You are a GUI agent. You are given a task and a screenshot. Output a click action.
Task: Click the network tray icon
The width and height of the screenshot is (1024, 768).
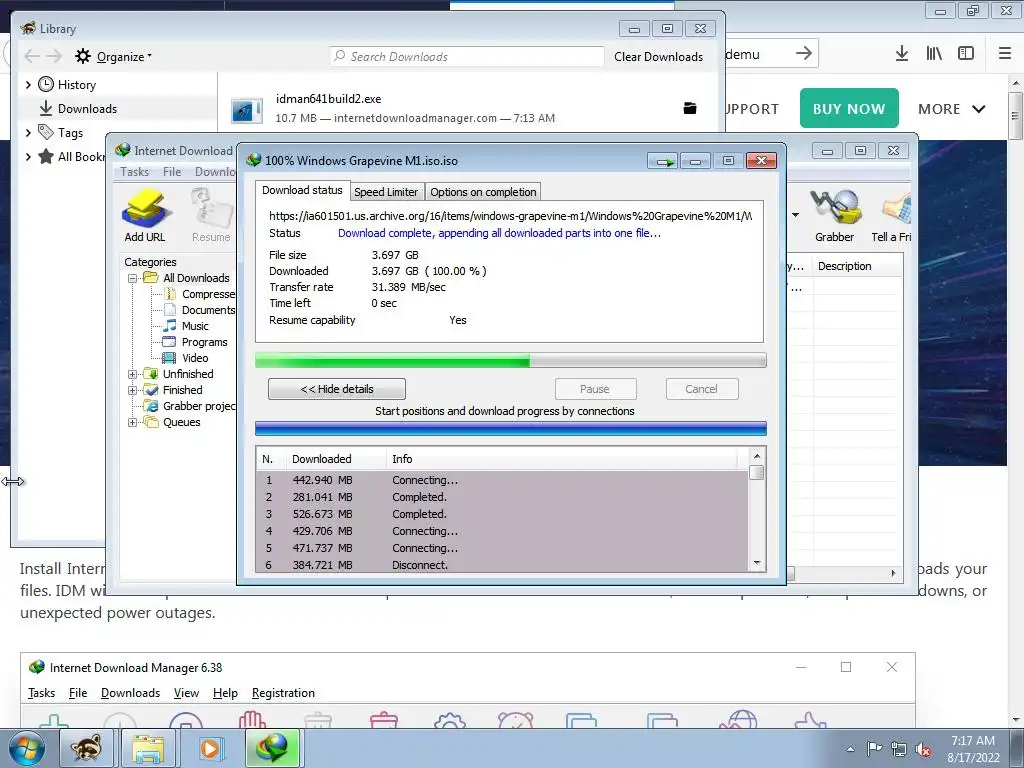pyautogui.click(x=899, y=749)
